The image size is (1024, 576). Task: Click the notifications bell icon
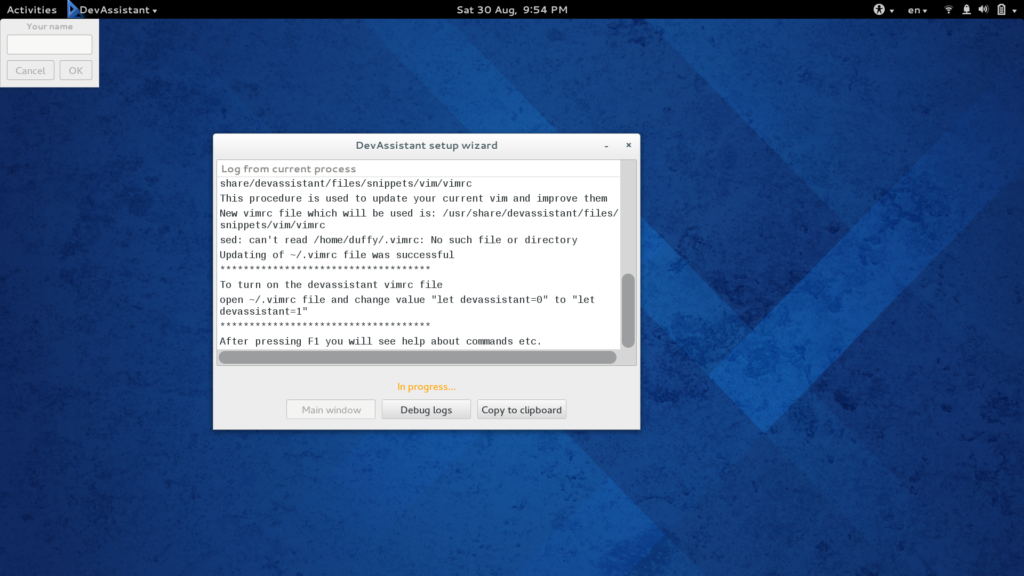click(966, 10)
